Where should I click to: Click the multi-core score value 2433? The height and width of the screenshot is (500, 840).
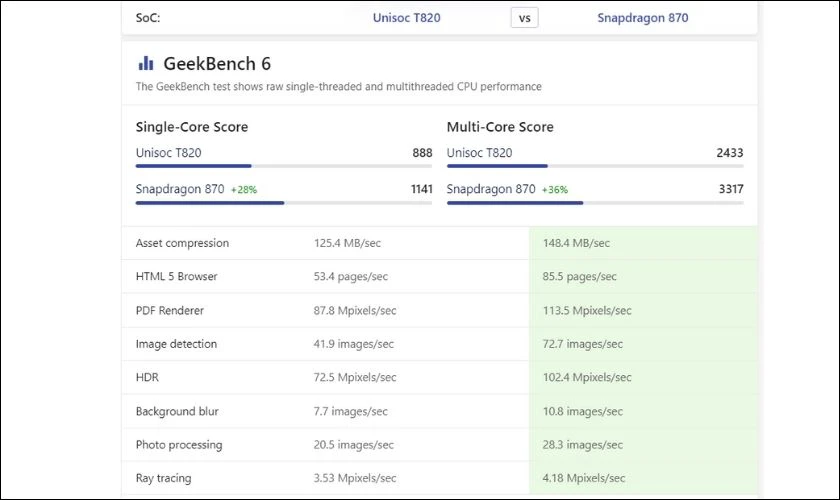(x=730, y=153)
